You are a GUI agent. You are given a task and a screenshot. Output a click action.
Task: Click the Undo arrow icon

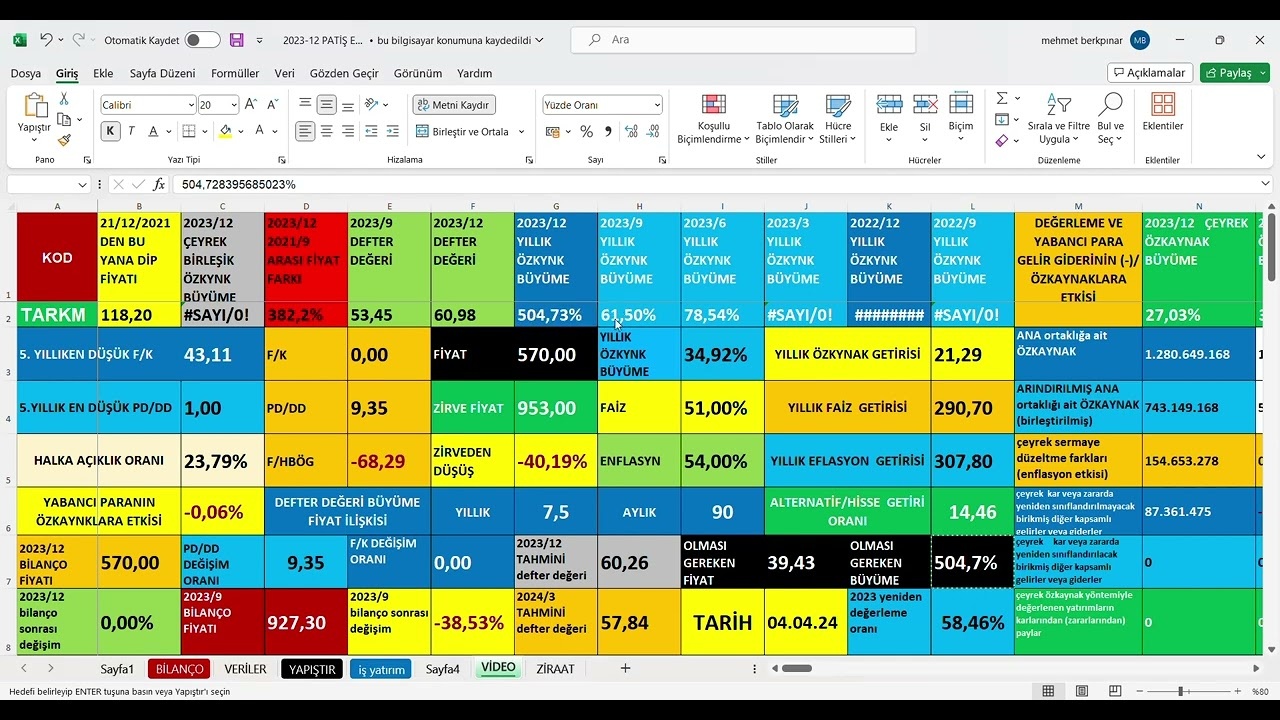[x=46, y=40]
